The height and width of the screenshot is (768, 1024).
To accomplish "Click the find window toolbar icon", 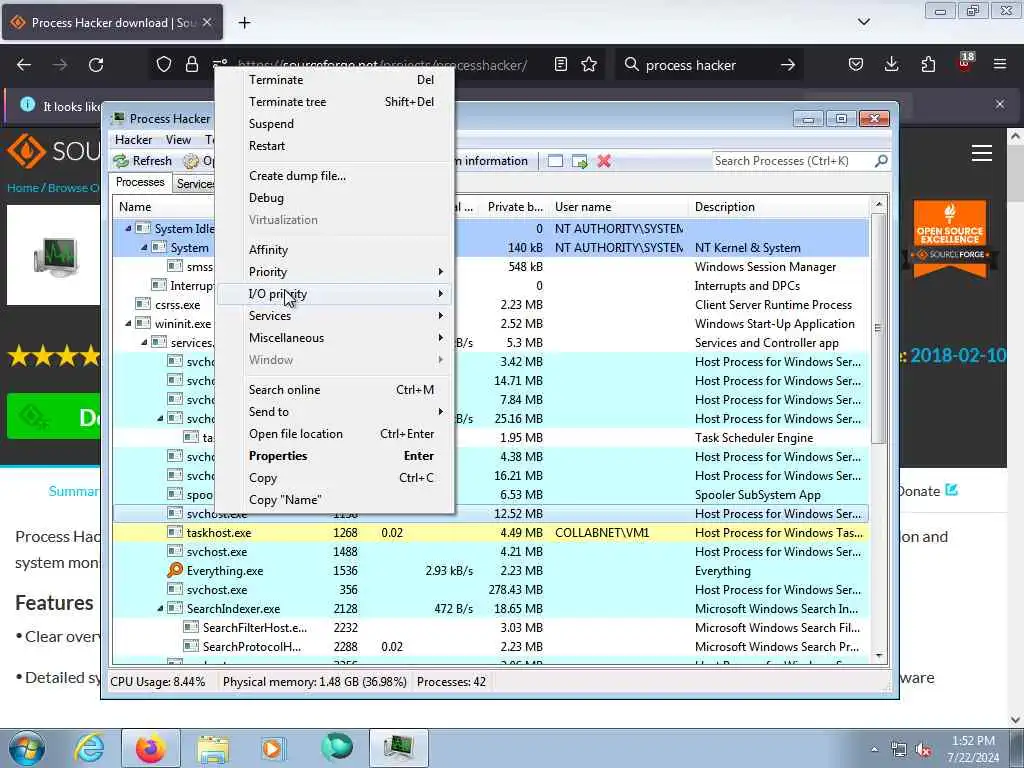I will coord(555,161).
